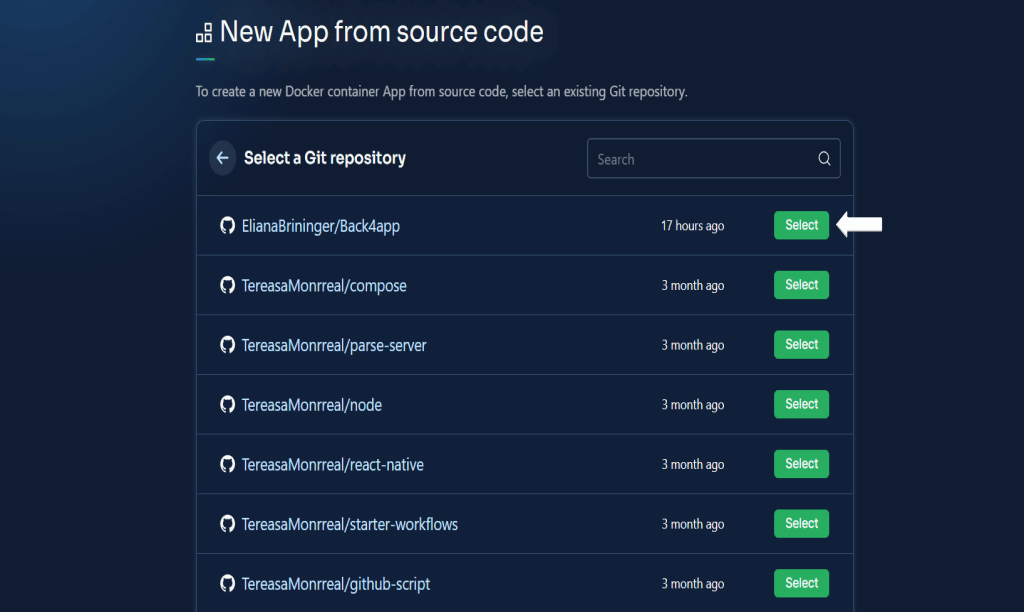Click the TereasaMonrreal/node repository name
This screenshot has height=612, width=1024.
pyautogui.click(x=312, y=405)
